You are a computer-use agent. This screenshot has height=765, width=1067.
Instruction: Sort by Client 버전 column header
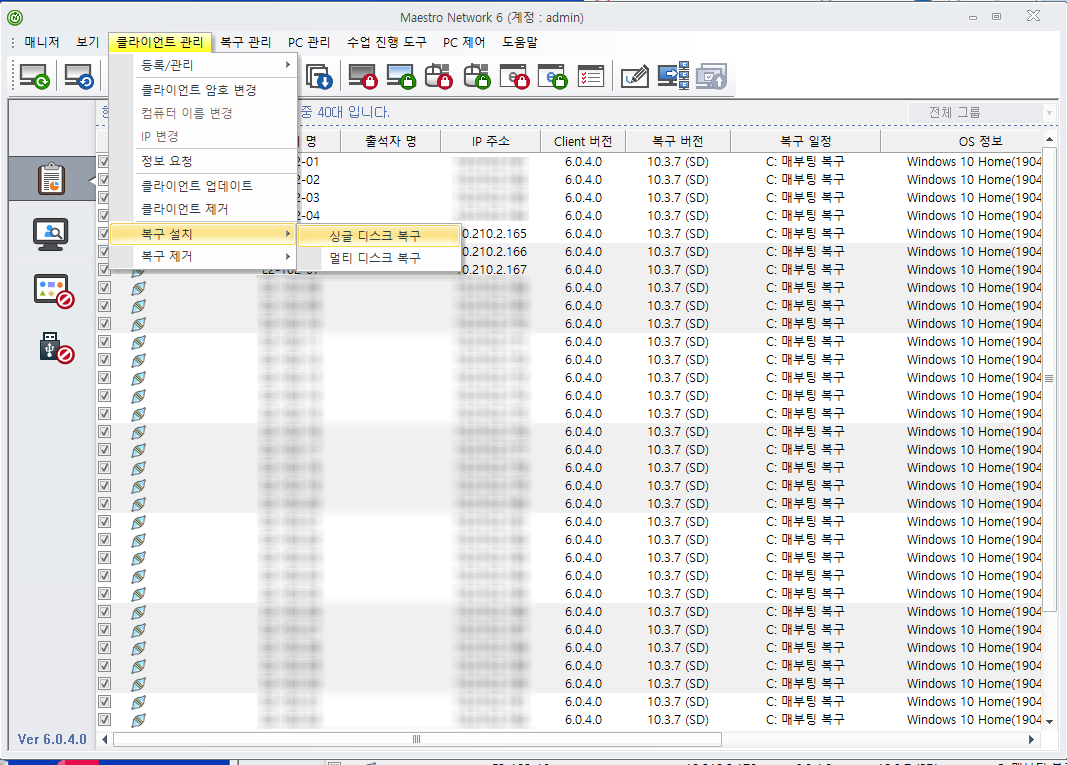(582, 142)
